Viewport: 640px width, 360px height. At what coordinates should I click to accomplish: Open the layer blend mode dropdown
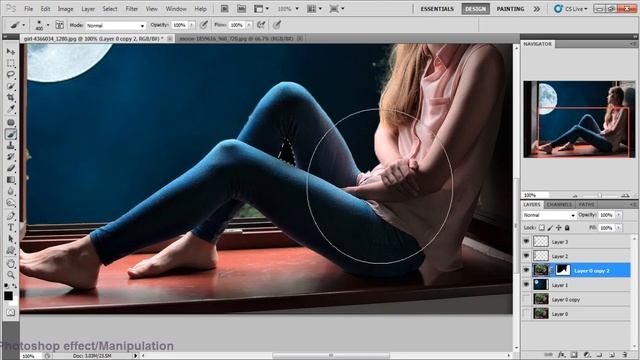[549, 215]
